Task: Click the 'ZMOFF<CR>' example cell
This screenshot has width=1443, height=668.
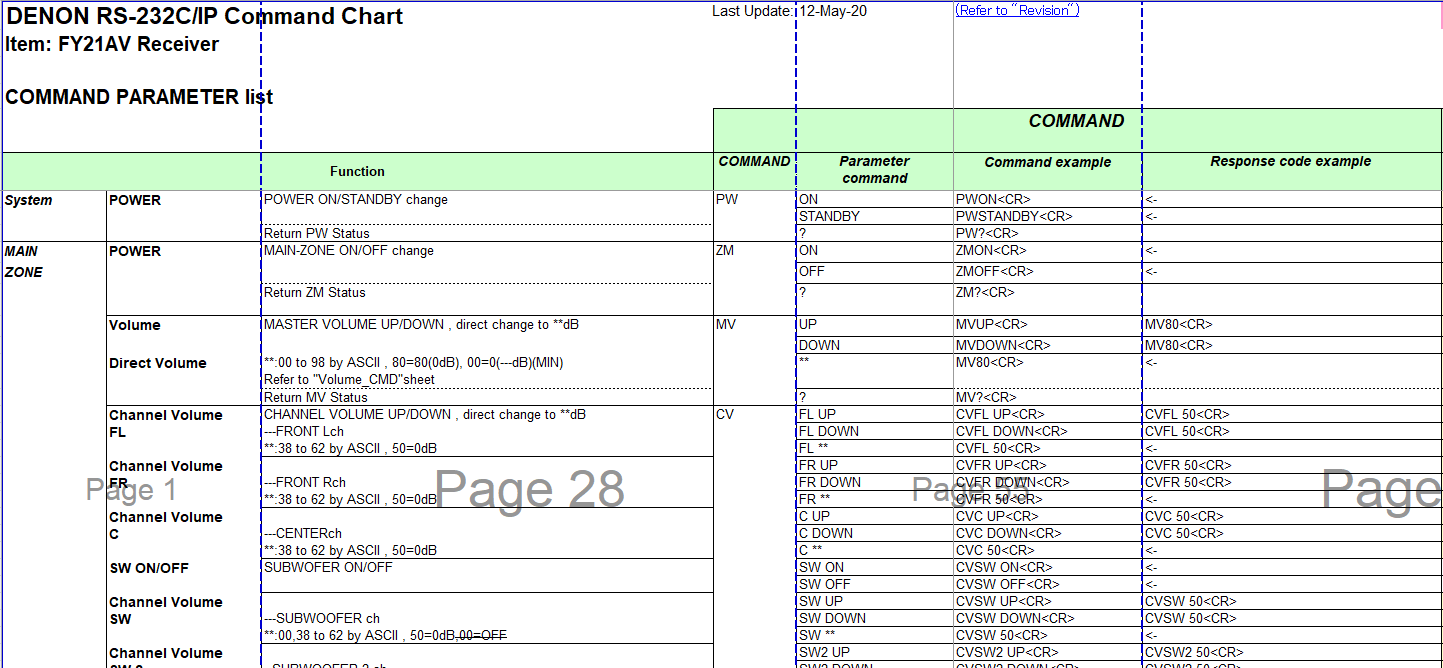Action: click(1047, 272)
